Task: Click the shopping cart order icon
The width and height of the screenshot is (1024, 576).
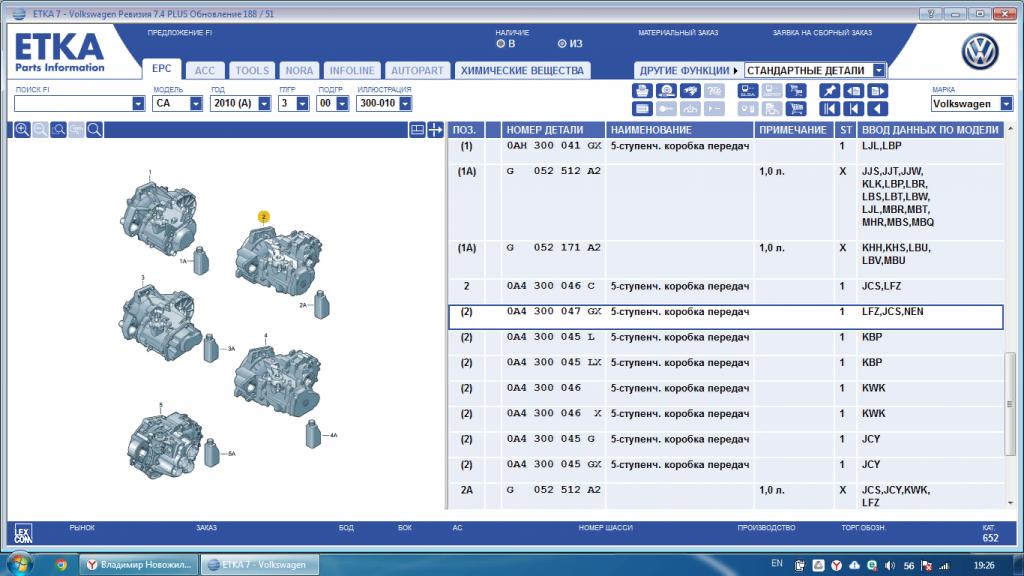Action: [797, 109]
